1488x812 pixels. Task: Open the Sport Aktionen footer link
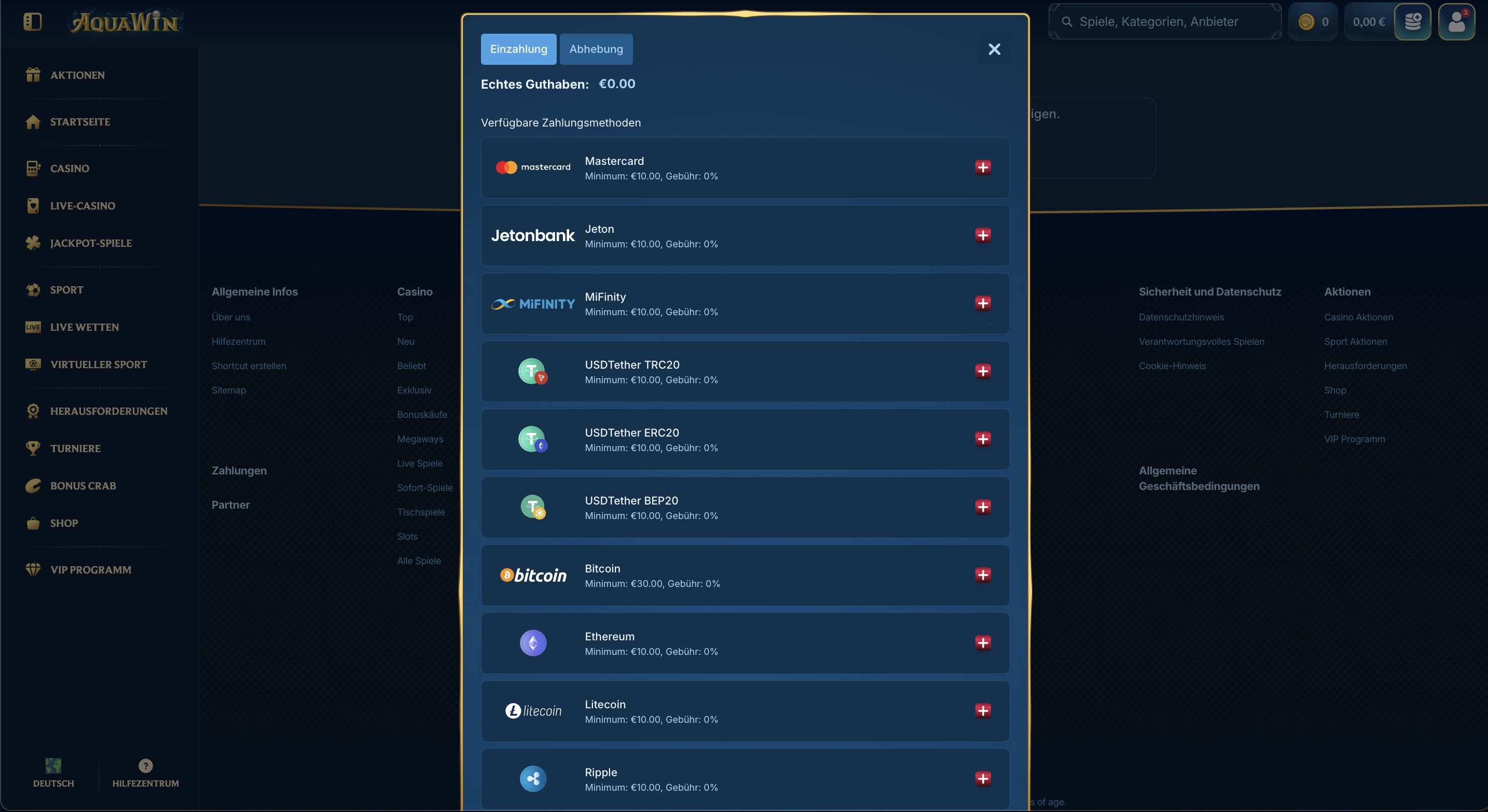point(1355,342)
